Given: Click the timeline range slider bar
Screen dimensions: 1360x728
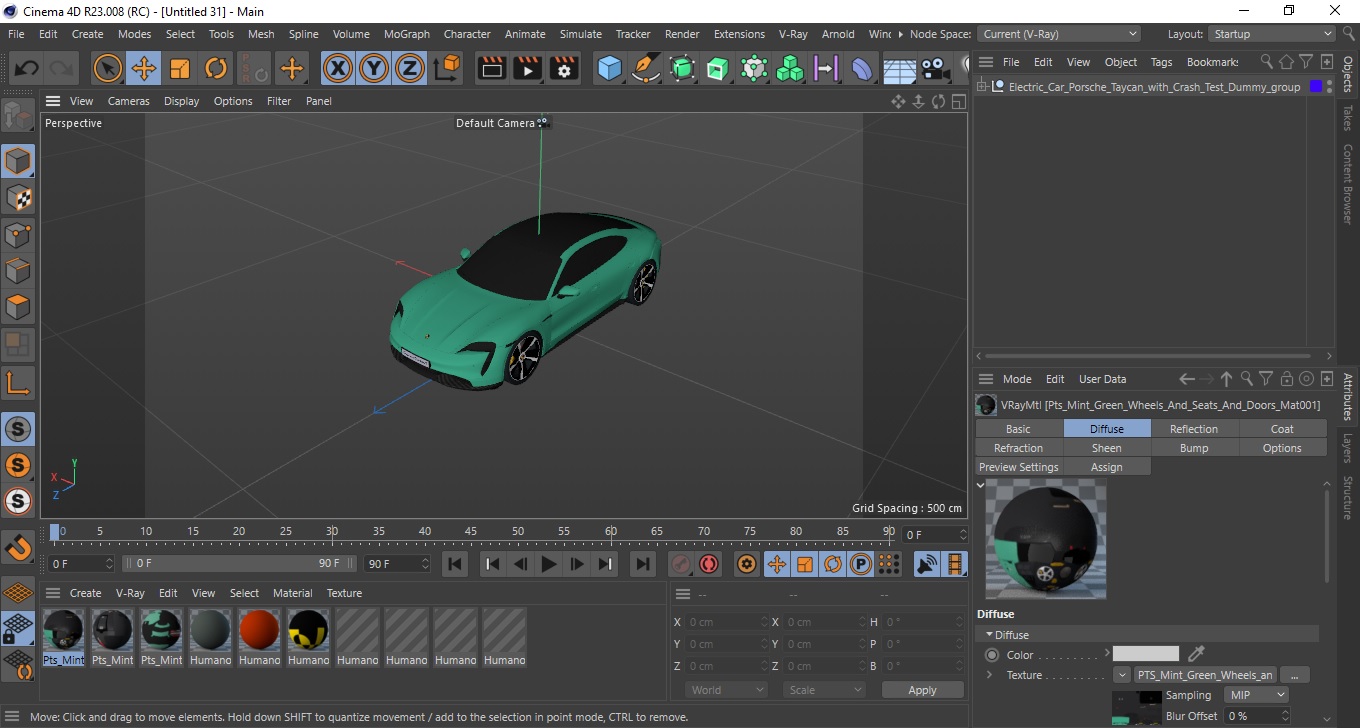Looking at the screenshot, I should tap(238, 564).
